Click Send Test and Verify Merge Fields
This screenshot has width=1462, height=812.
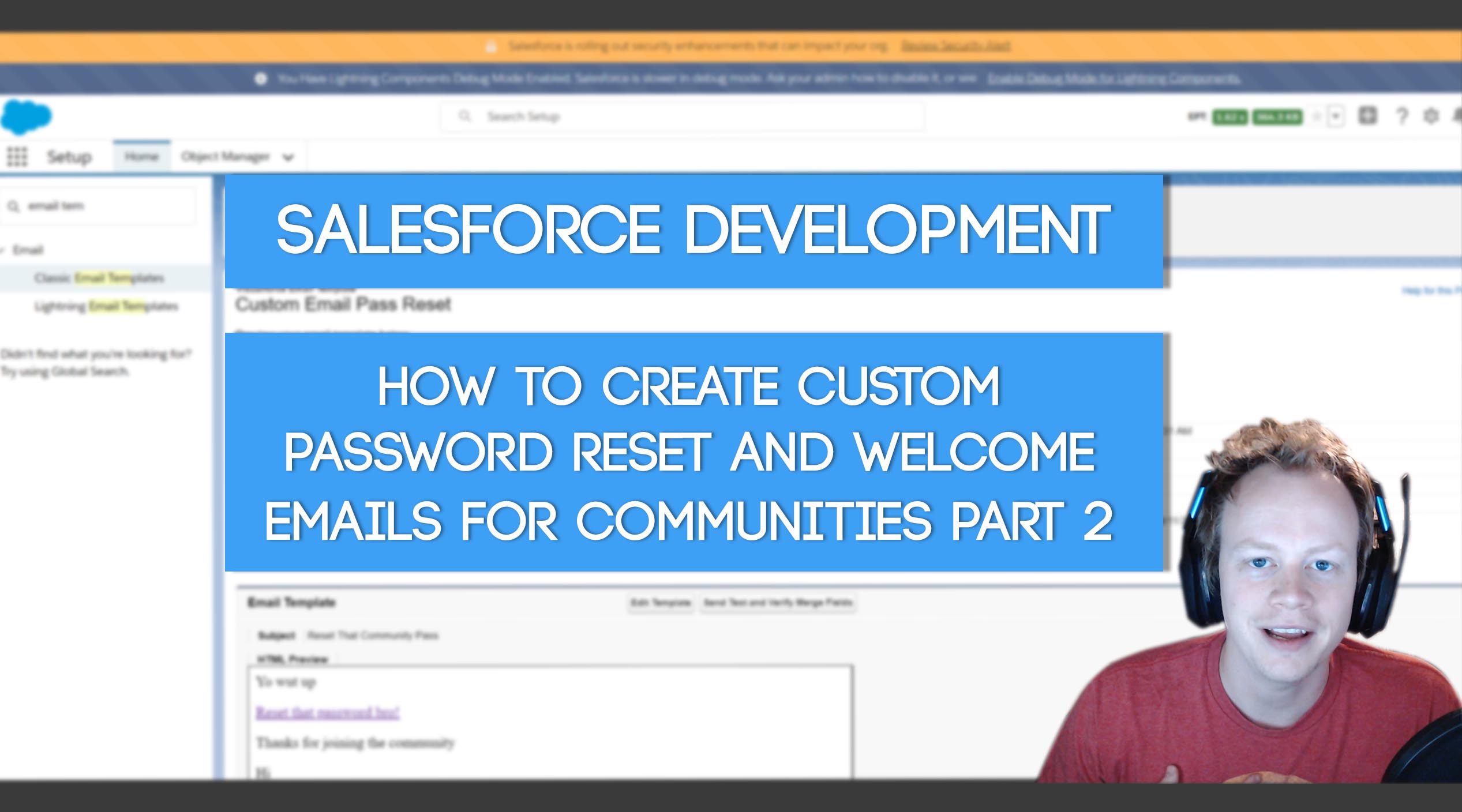(x=778, y=602)
